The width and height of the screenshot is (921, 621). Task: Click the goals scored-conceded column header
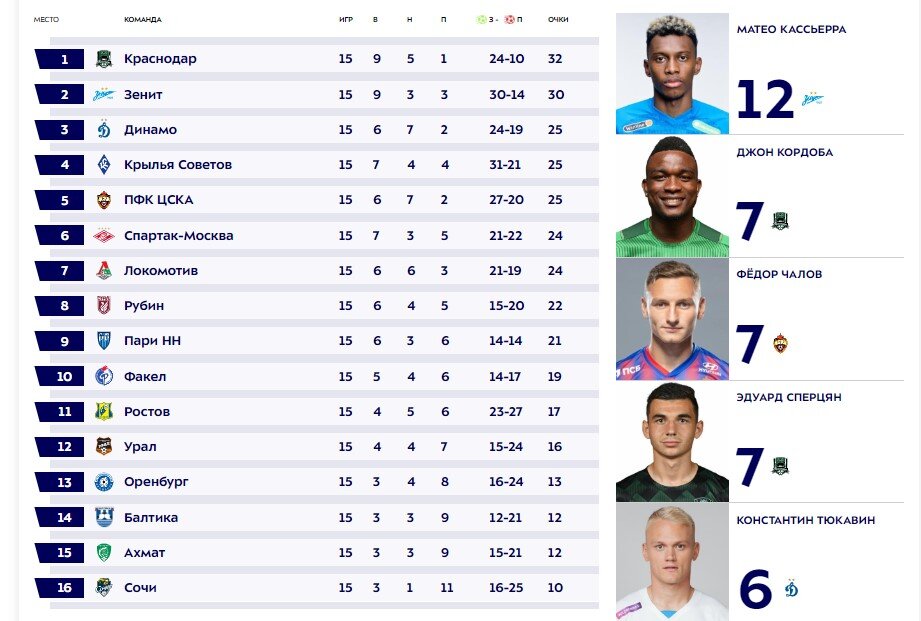pos(499,19)
